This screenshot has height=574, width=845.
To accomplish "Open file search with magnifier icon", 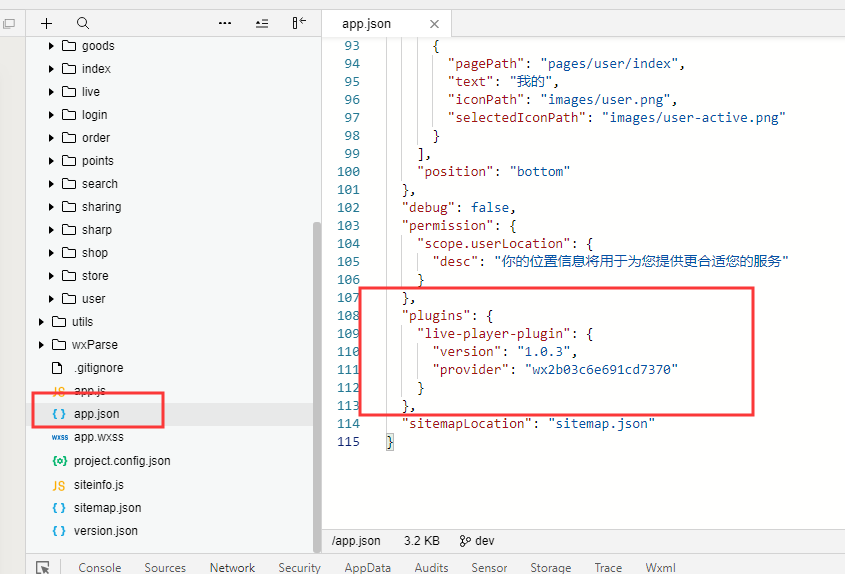I will tap(83, 23).
